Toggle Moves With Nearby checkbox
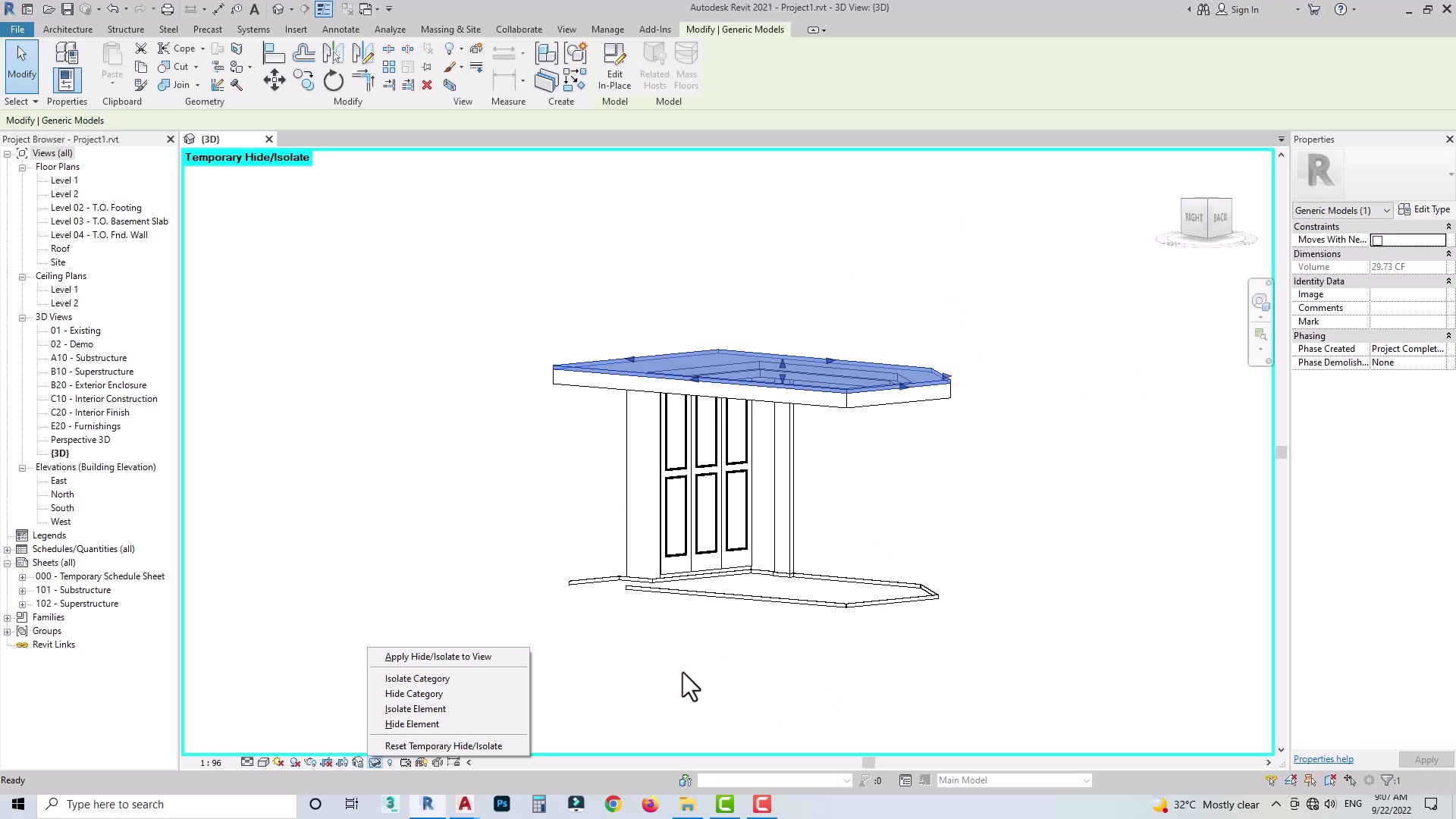Image resolution: width=1456 pixels, height=819 pixels. coord(1378,240)
